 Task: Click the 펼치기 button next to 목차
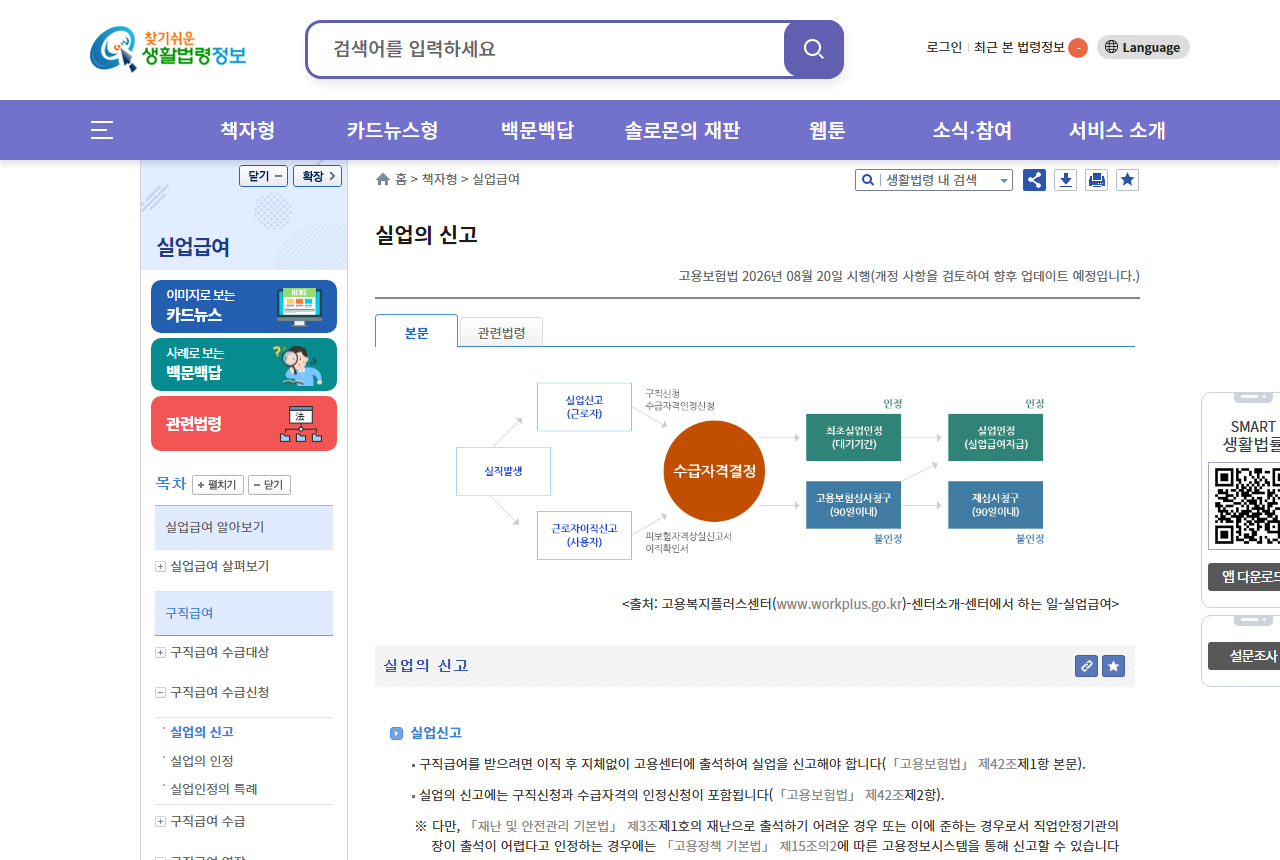218,485
